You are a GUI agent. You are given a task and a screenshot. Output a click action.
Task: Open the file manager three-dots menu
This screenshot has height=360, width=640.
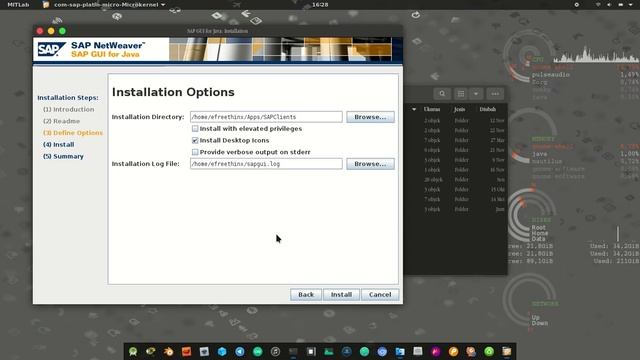(495, 94)
